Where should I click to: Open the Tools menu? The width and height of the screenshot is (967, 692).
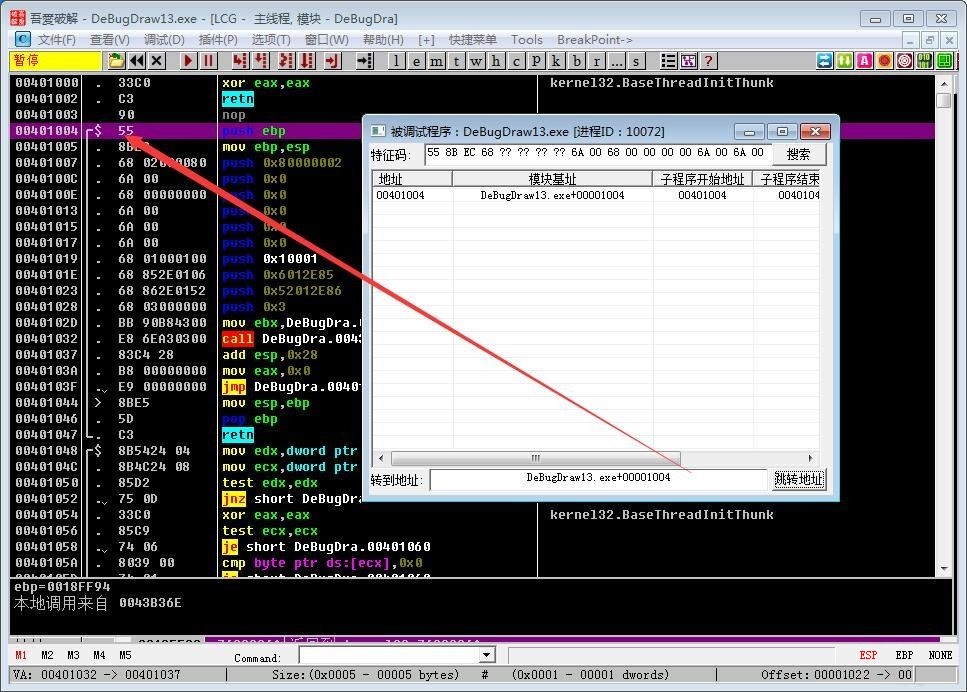pos(527,39)
